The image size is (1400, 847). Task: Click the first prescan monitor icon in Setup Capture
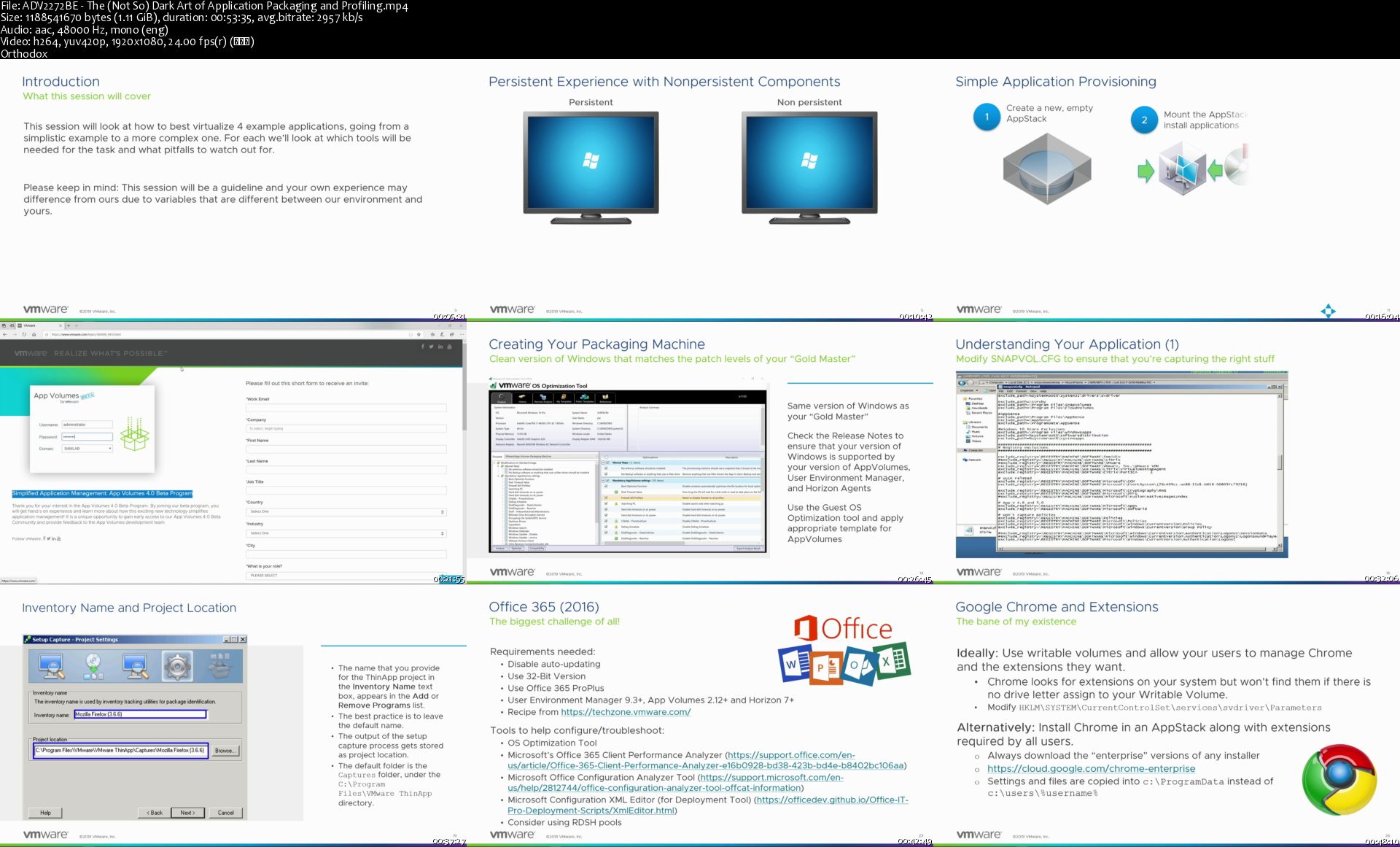(x=51, y=665)
